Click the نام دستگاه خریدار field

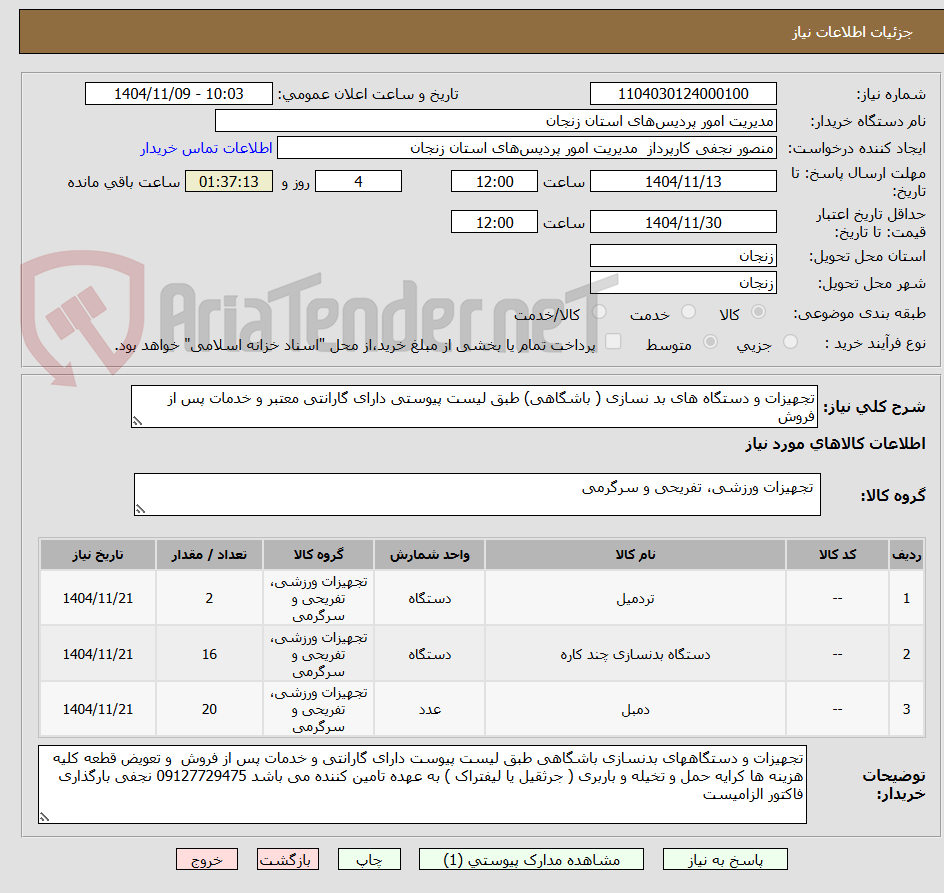pos(495,120)
